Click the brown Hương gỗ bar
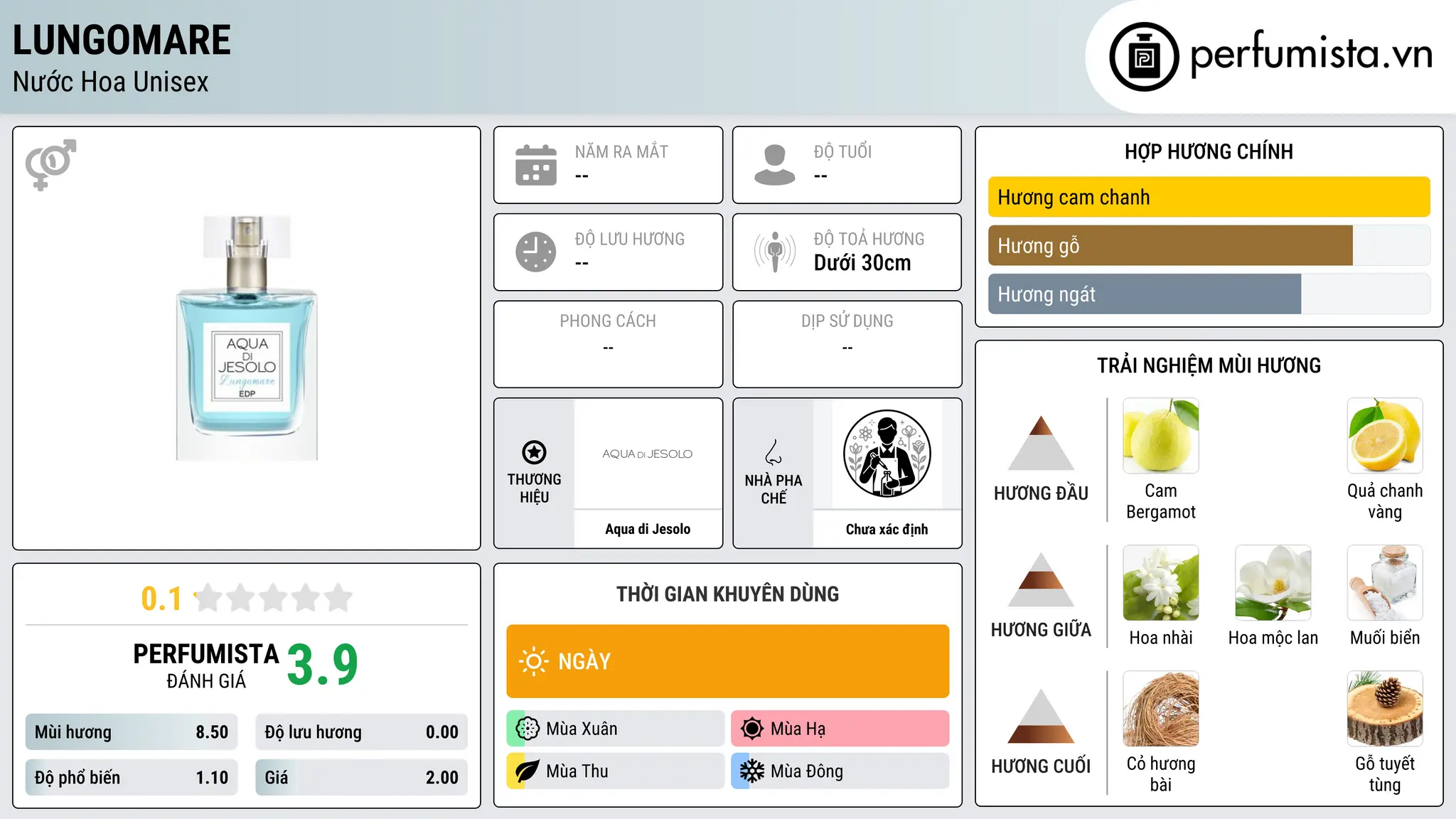The height and width of the screenshot is (819, 1456). tap(1170, 245)
